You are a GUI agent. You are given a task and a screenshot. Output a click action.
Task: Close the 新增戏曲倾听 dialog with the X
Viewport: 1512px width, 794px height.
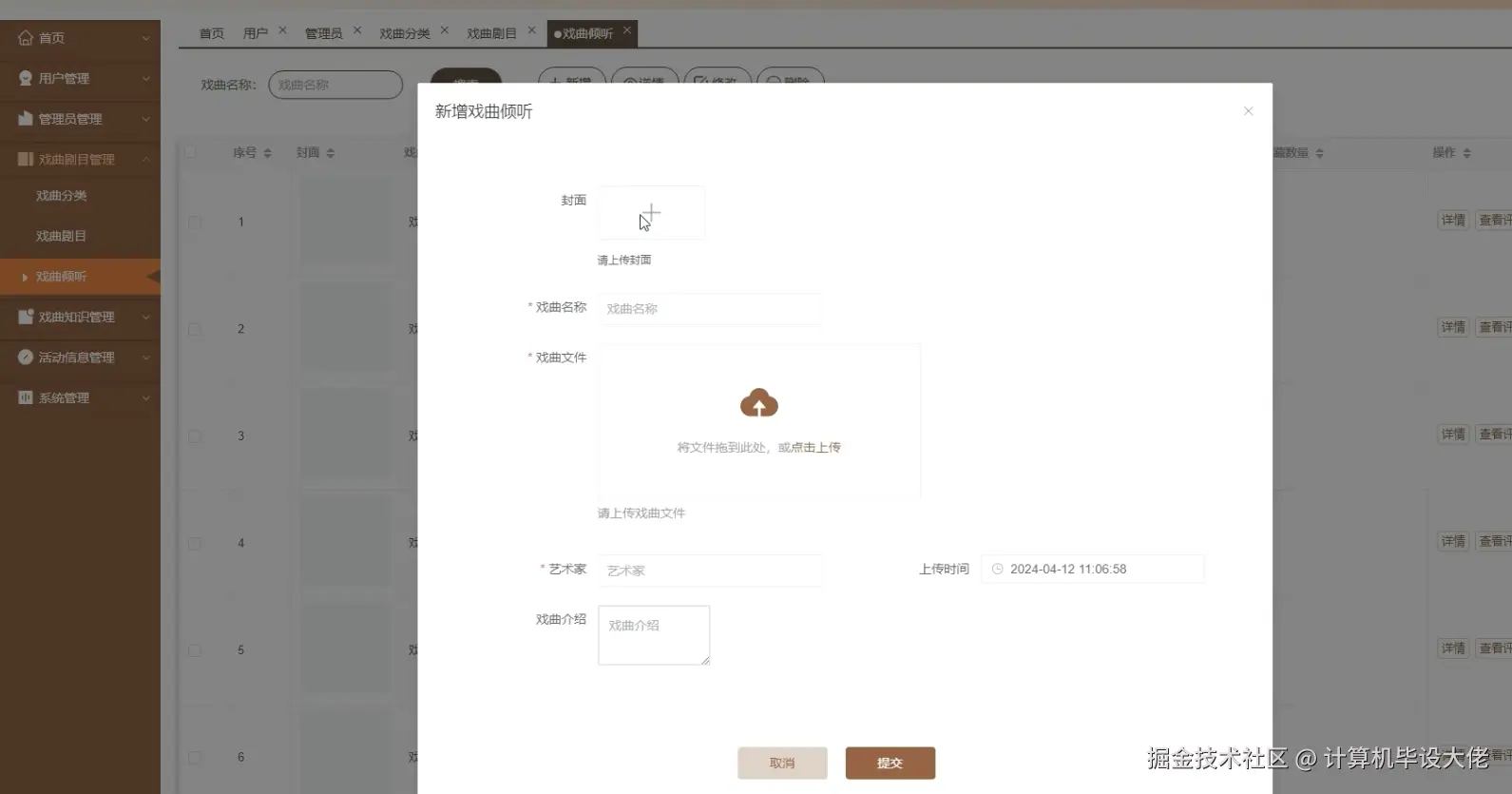point(1248,111)
